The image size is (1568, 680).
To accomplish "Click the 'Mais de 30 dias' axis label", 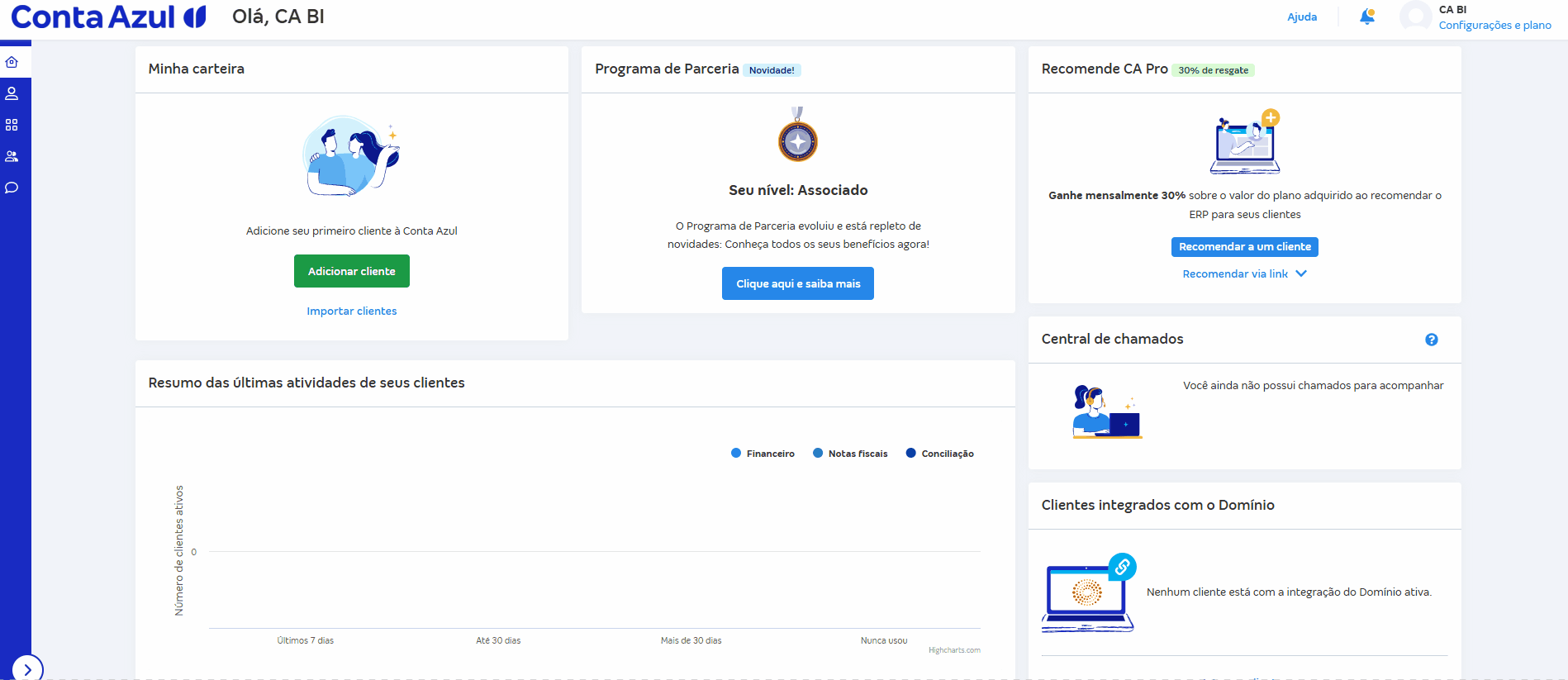I will (x=691, y=640).
